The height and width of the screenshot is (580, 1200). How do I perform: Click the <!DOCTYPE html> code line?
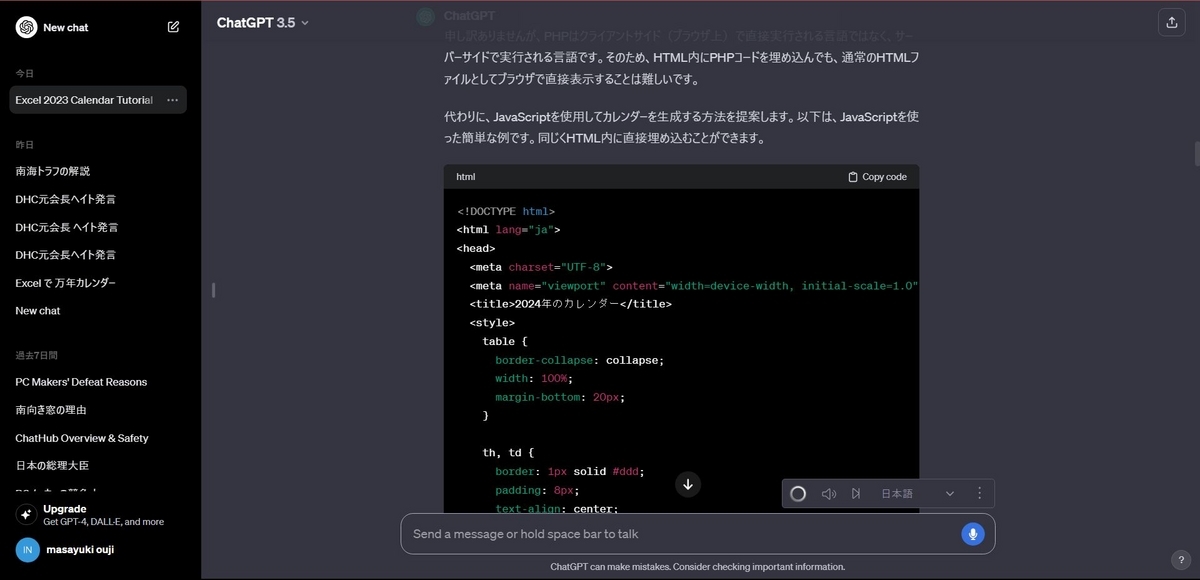coord(505,211)
